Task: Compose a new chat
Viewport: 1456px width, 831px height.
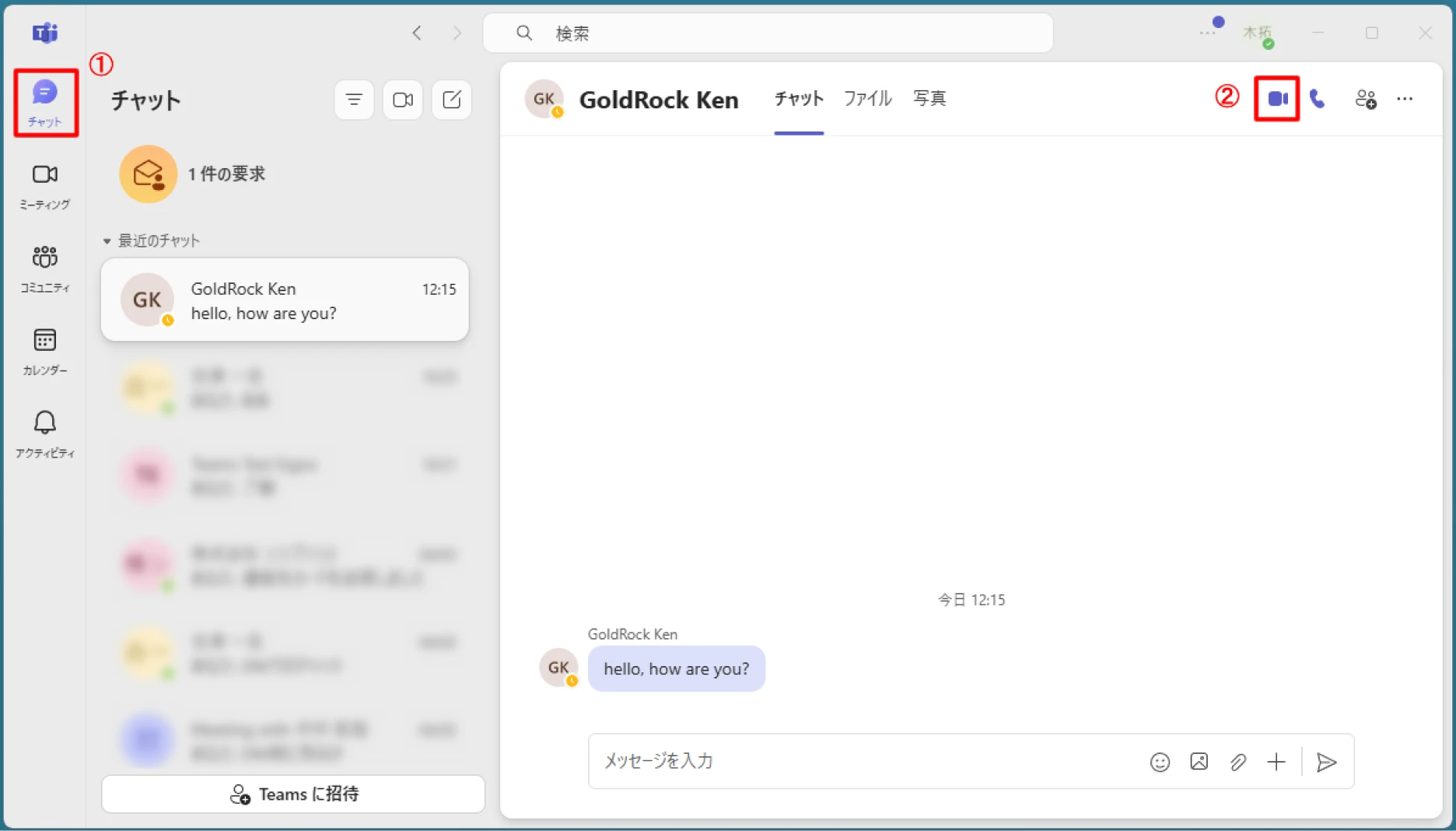Action: (x=451, y=100)
